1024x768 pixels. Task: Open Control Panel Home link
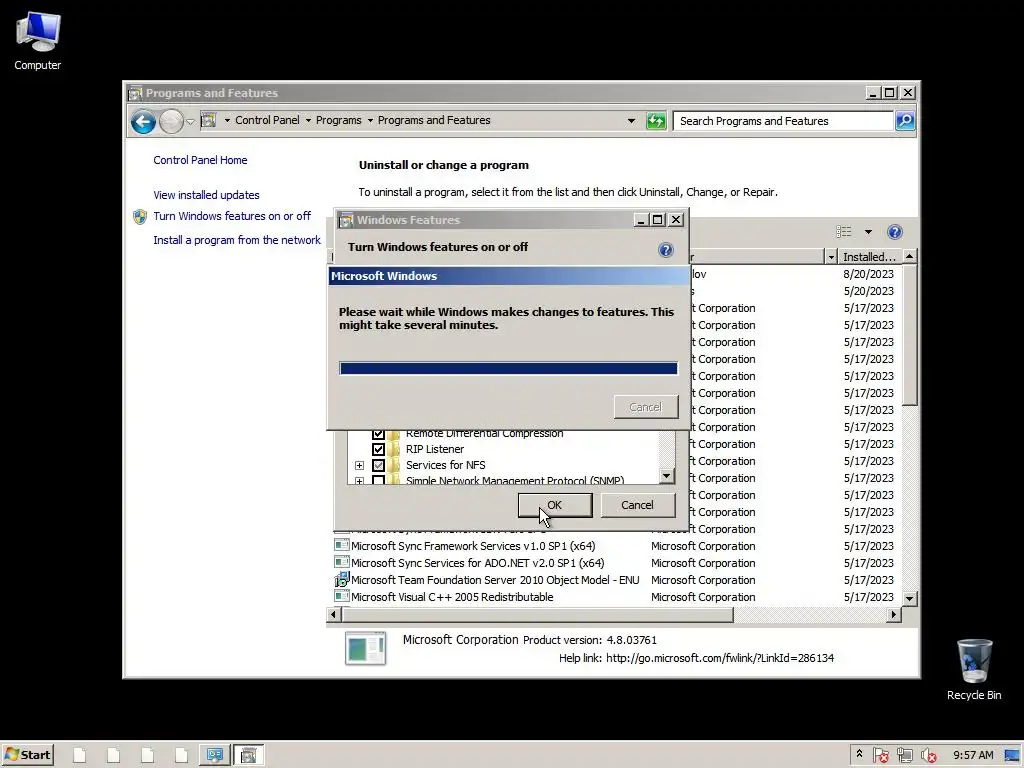(200, 160)
